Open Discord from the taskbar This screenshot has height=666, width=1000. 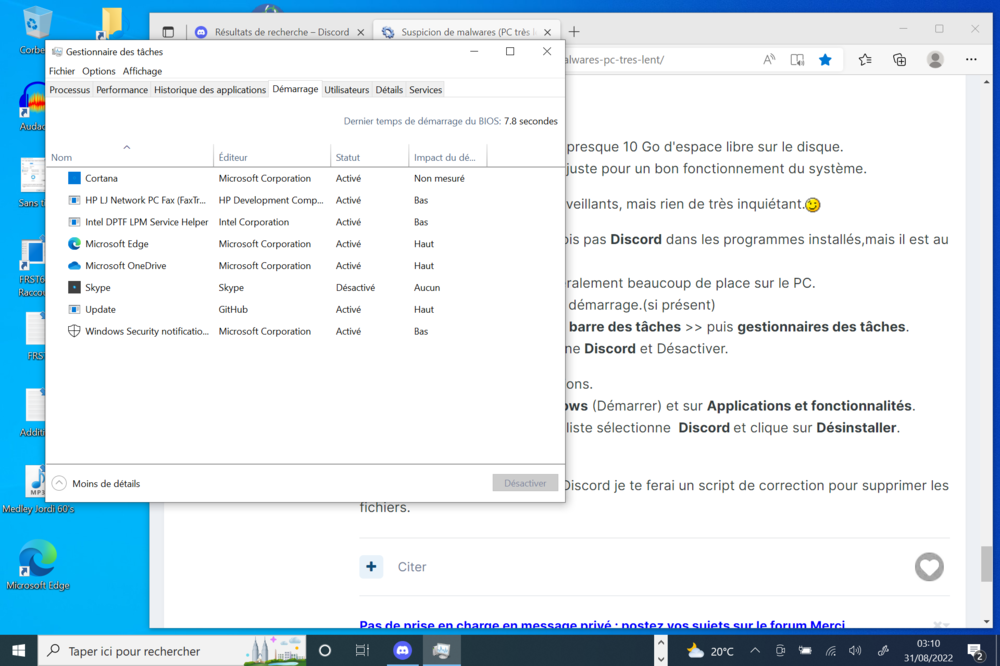pyautogui.click(x=402, y=650)
